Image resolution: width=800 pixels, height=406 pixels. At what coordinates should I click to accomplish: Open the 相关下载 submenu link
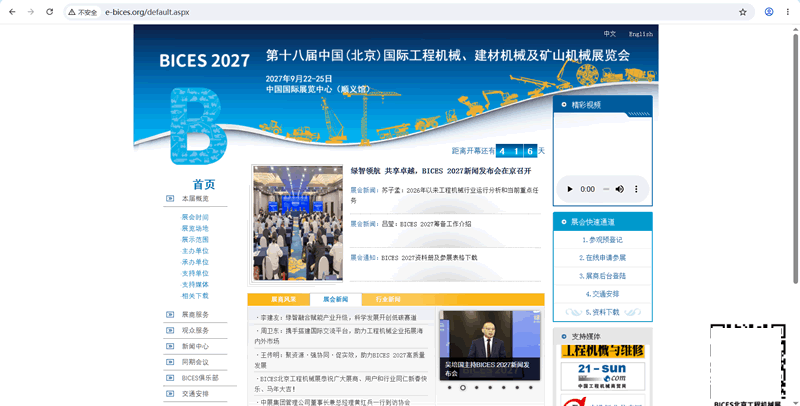click(x=195, y=296)
